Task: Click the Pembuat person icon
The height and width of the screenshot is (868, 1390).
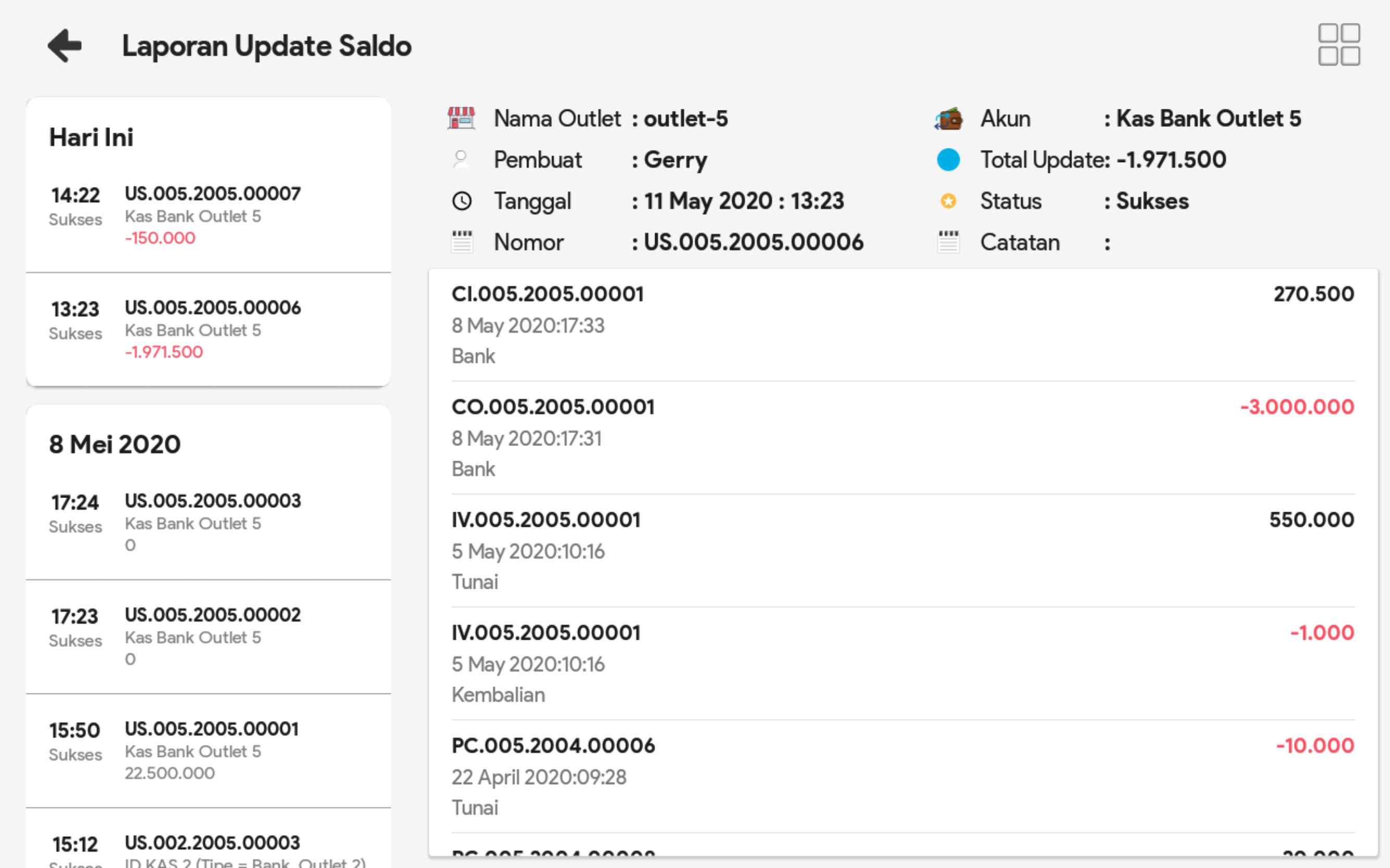Action: [460, 159]
